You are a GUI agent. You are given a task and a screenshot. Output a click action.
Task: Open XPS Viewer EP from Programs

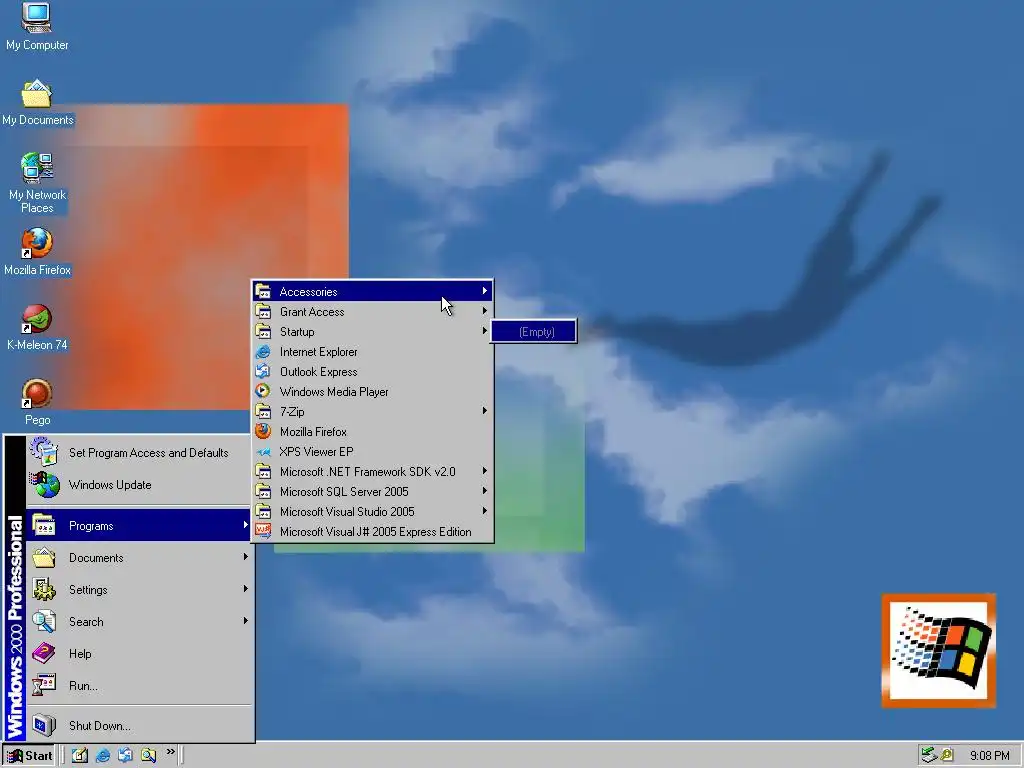pyautogui.click(x=372, y=452)
